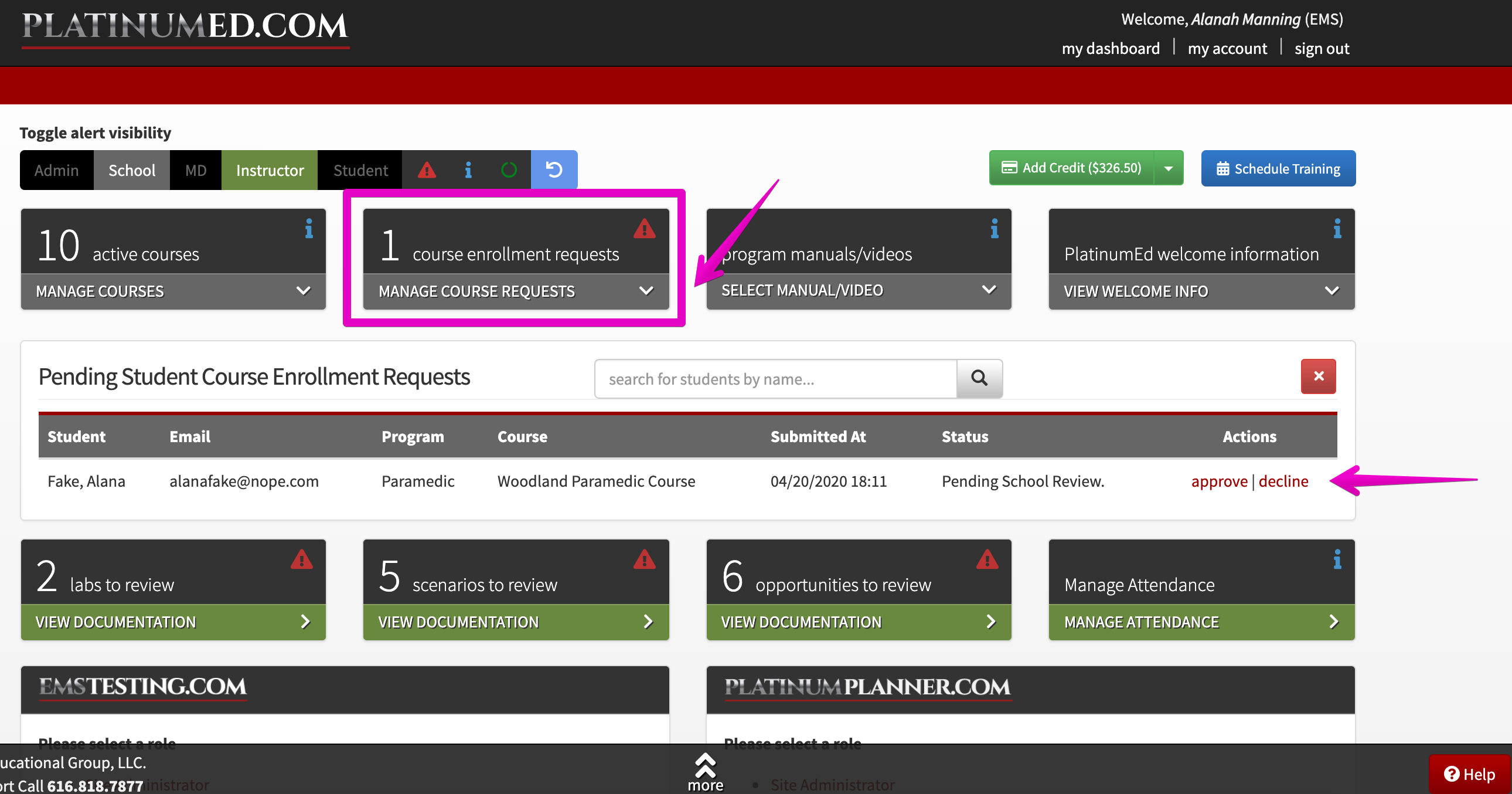1512x794 pixels.
Task: Close the Pending Enrollment Requests panel
Action: (x=1318, y=376)
